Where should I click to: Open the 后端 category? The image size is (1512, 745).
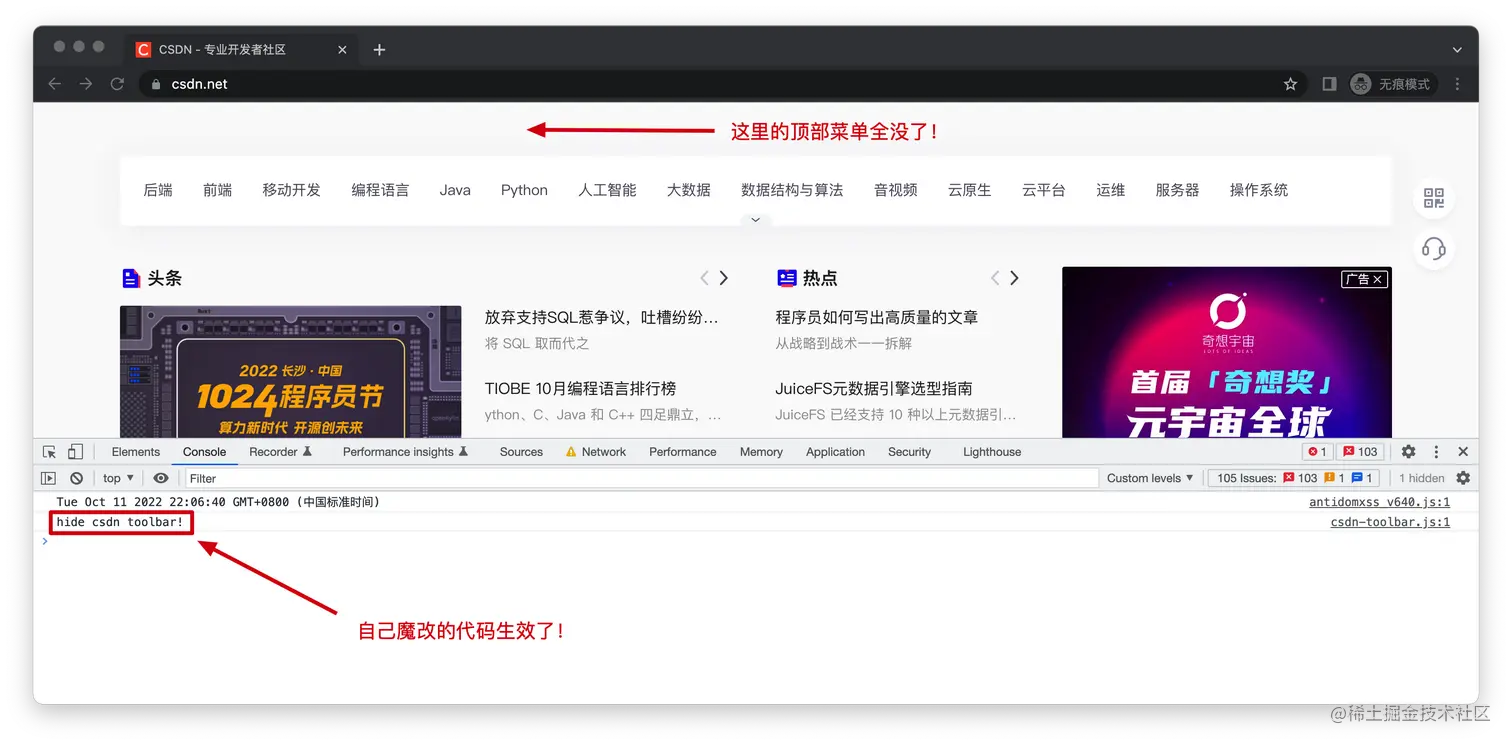158,190
